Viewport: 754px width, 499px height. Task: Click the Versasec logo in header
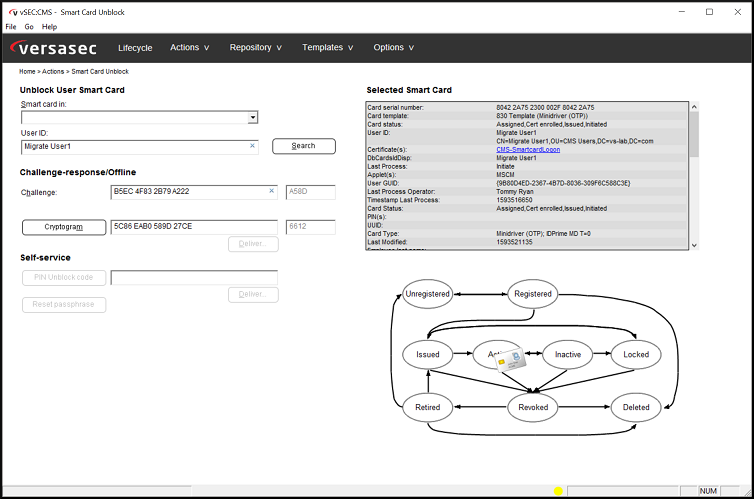(x=58, y=47)
